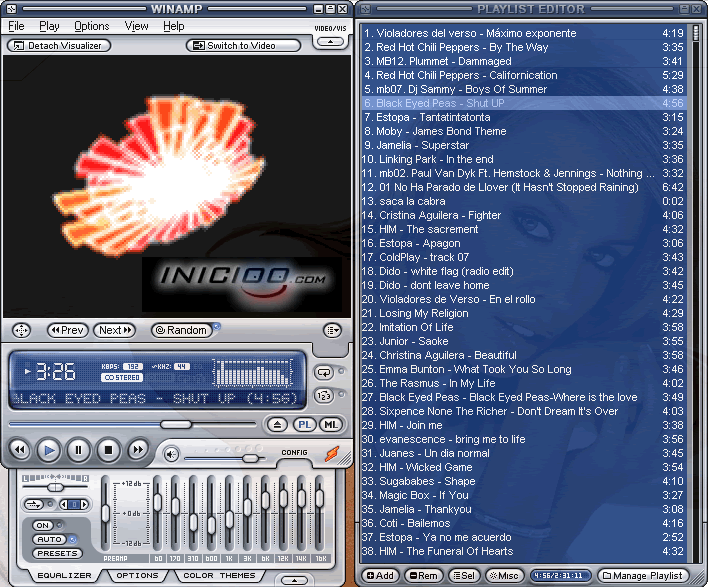Open the Help menu
The height and width of the screenshot is (587, 708).
tap(174, 26)
